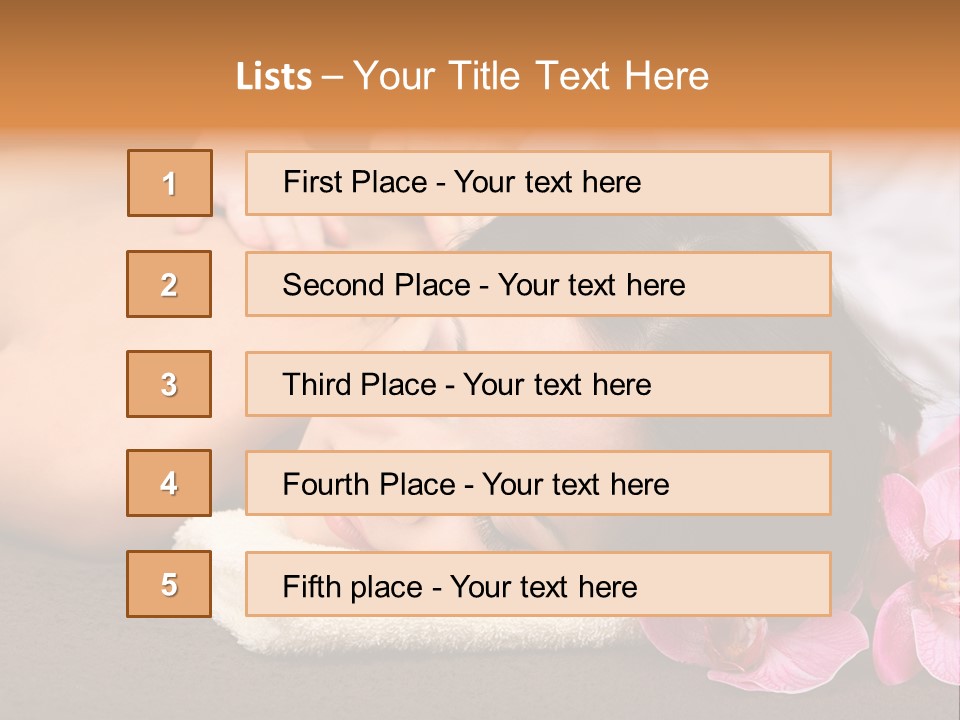Click 'Your text here' in Fifth place row
The width and height of the screenshot is (960, 720).
pos(544,587)
